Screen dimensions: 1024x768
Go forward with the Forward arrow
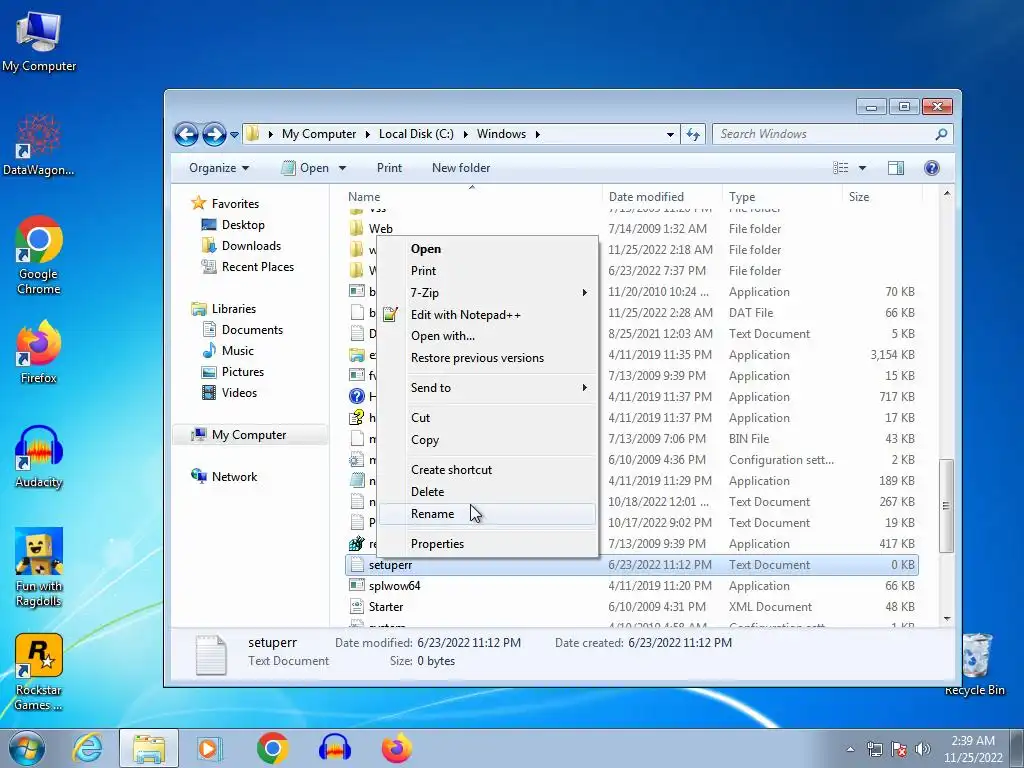[x=214, y=135]
